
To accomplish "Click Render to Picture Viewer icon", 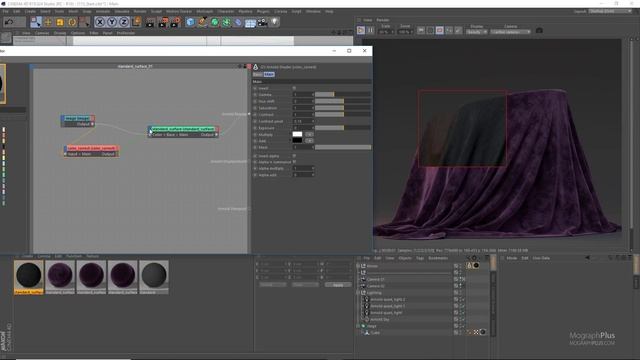I will (x=163, y=22).
